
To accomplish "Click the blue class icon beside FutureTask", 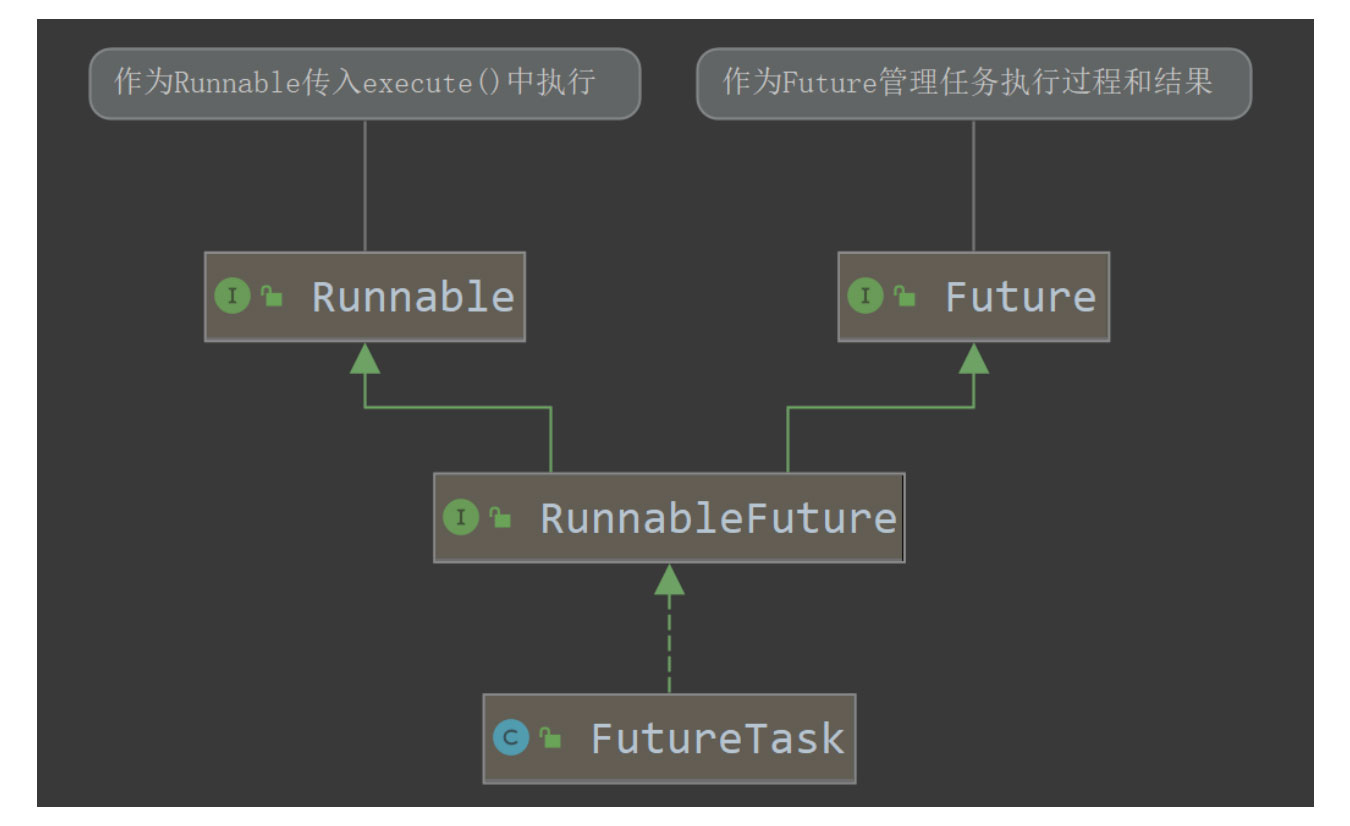I will point(511,738).
